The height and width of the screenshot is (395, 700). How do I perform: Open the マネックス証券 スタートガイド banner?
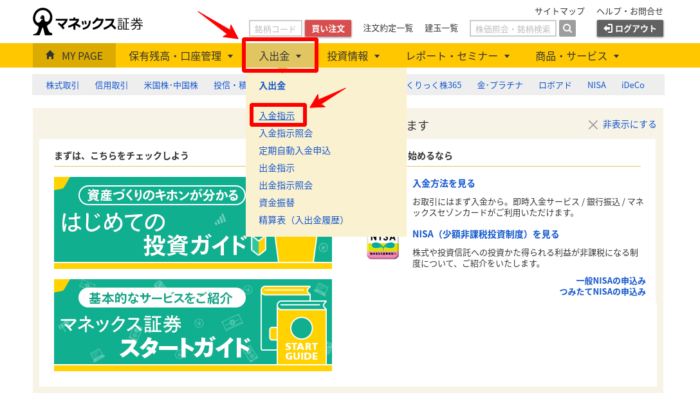193,325
